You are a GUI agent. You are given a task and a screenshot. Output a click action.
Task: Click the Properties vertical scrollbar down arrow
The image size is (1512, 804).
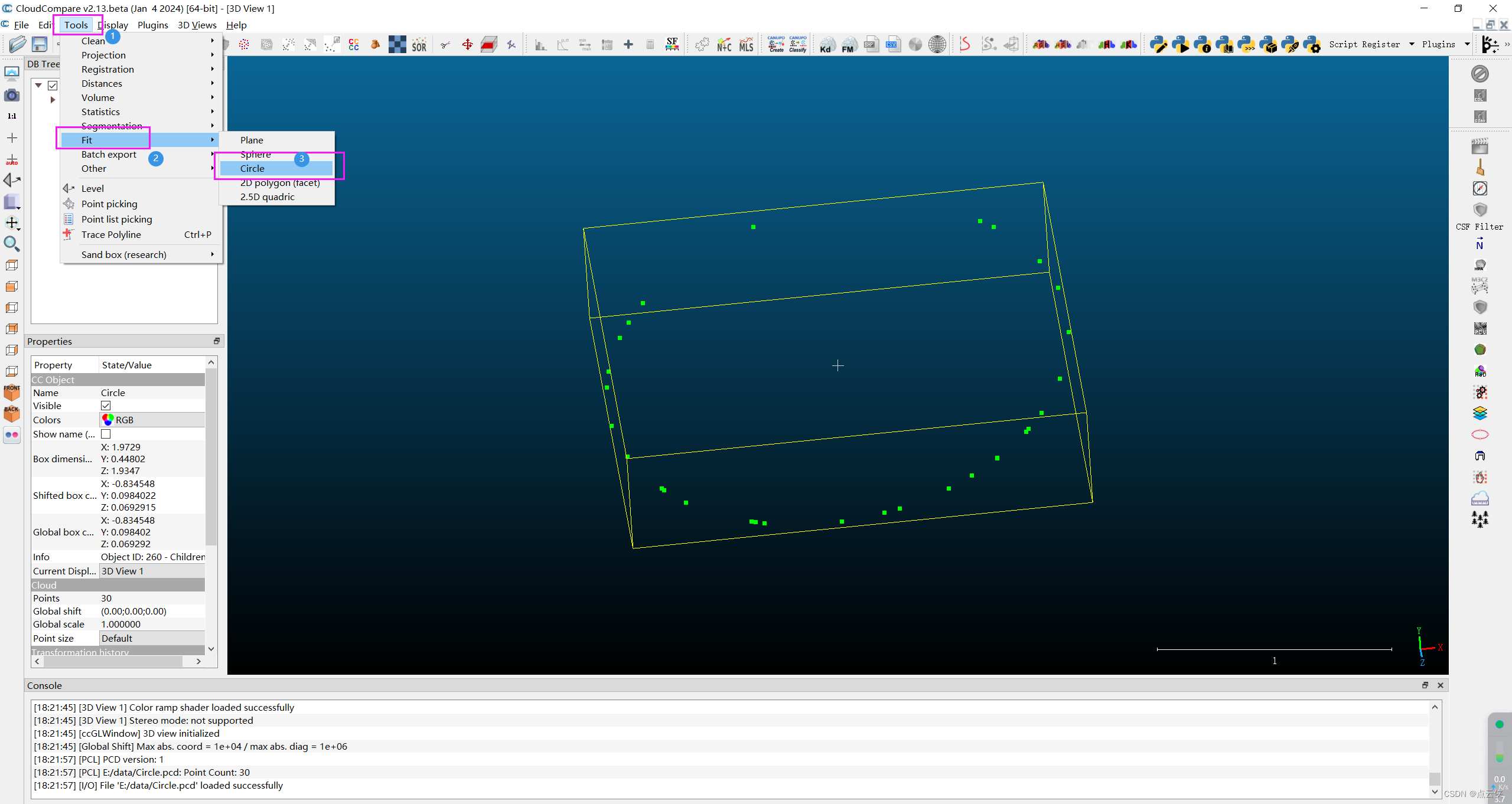[x=211, y=649]
